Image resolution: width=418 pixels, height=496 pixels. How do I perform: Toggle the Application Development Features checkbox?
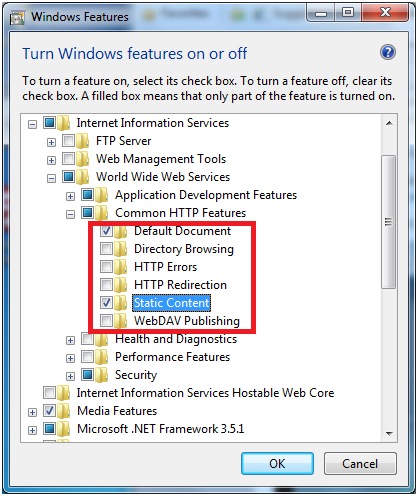(x=88, y=195)
